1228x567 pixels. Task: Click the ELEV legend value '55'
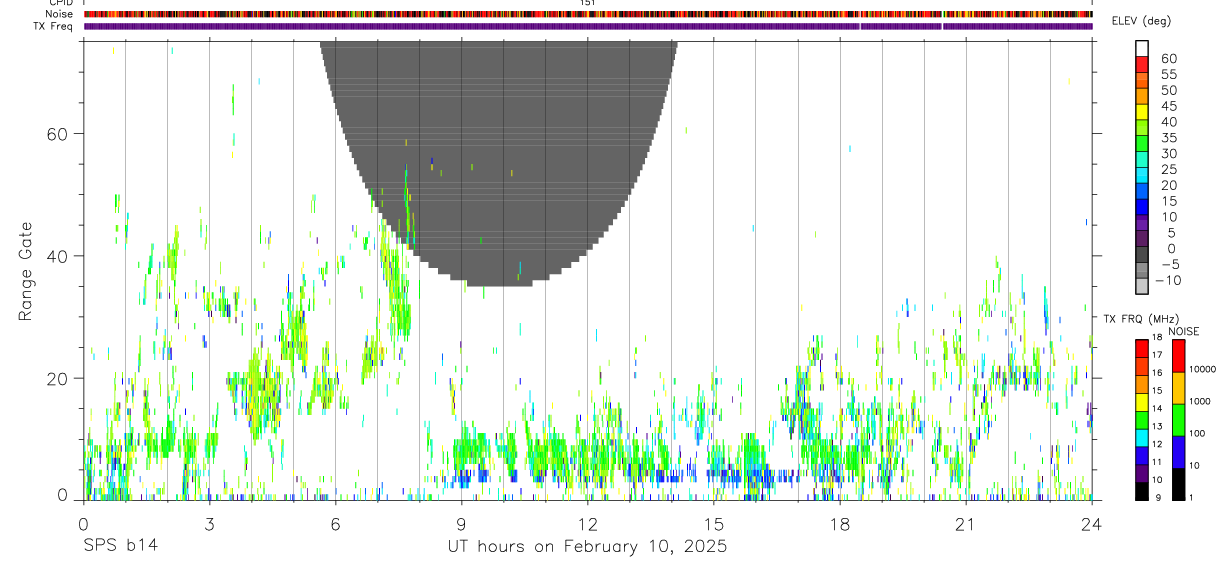[x=1168, y=75]
